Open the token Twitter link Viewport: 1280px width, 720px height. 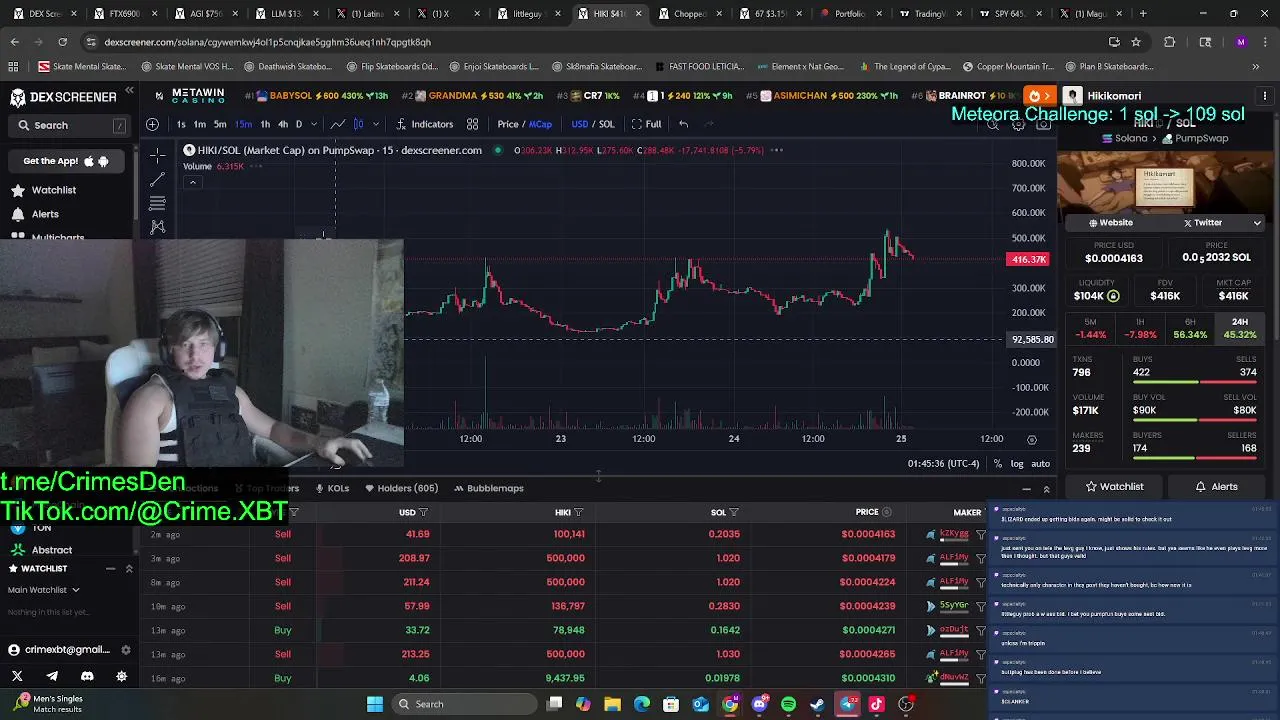coord(1203,223)
